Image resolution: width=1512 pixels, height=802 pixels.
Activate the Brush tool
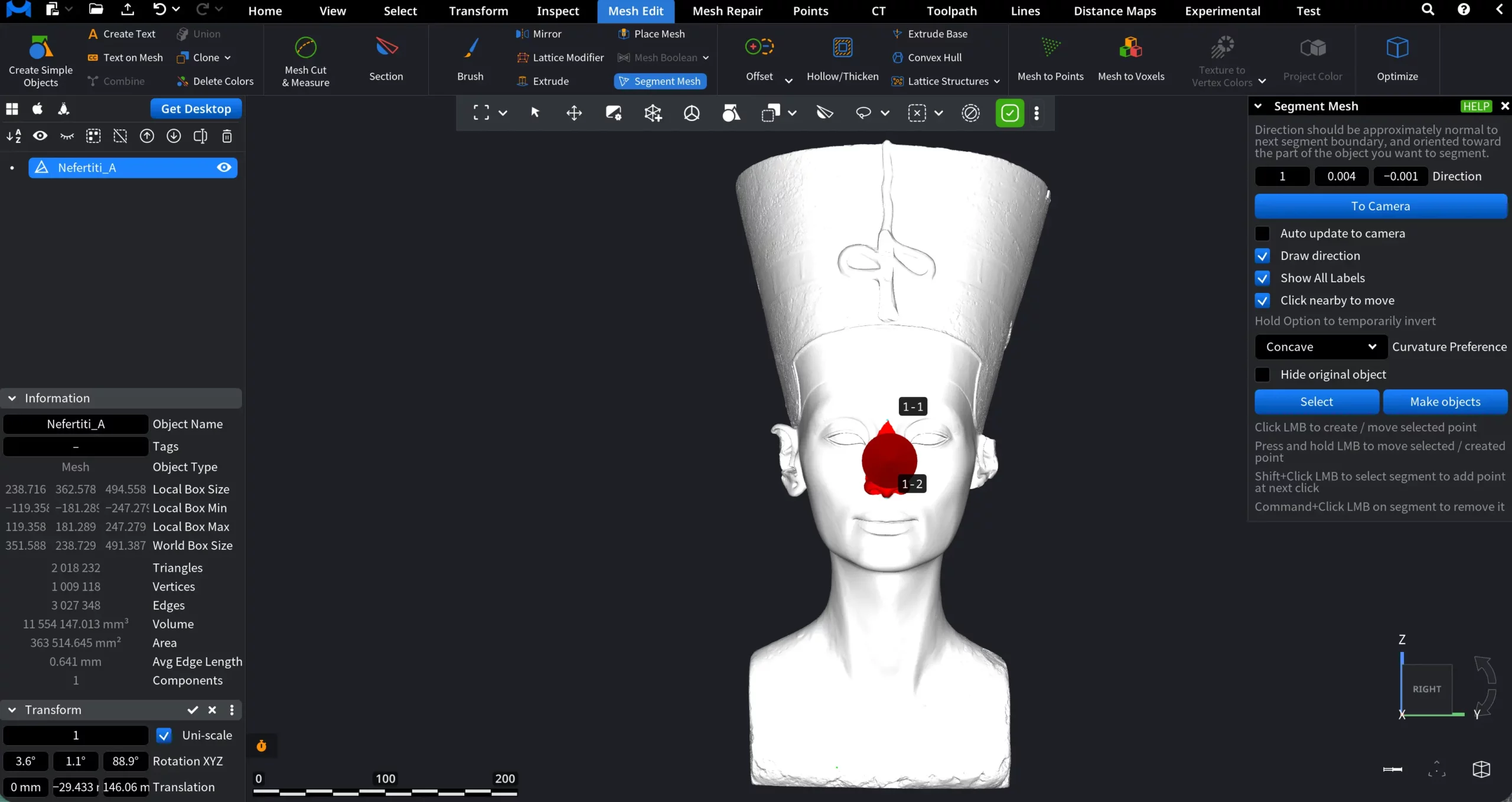point(470,47)
